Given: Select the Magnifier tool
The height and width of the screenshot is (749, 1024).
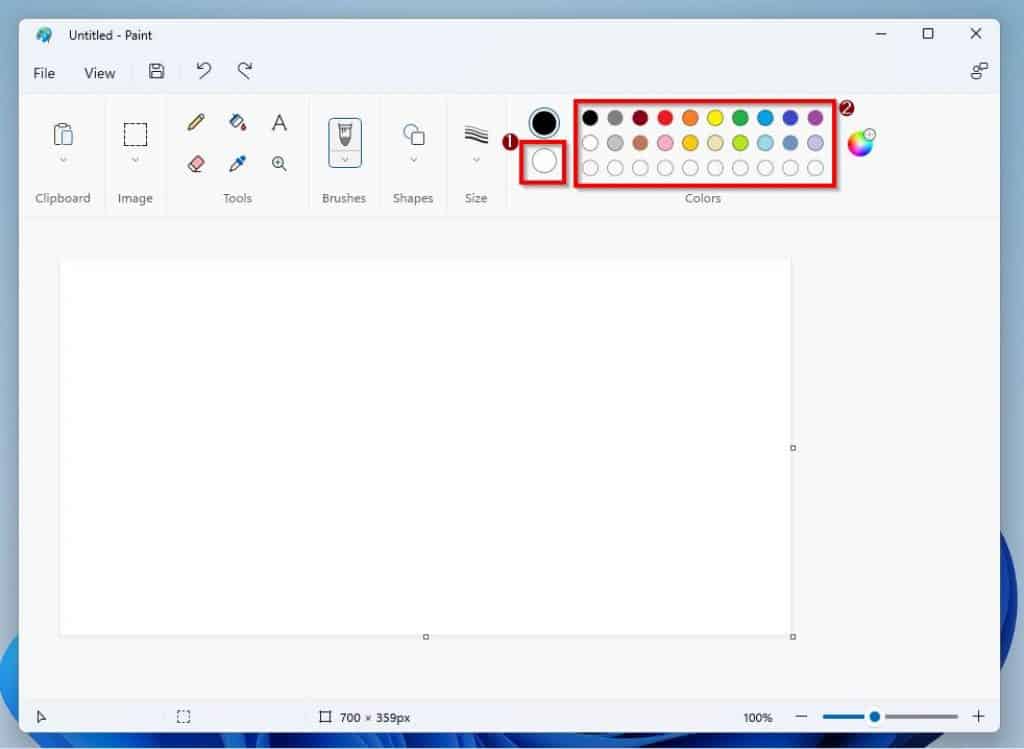Looking at the screenshot, I should point(280,163).
